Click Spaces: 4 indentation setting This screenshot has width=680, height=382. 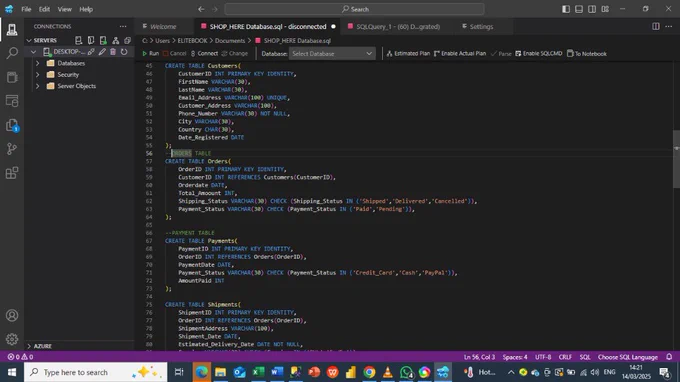click(515, 357)
